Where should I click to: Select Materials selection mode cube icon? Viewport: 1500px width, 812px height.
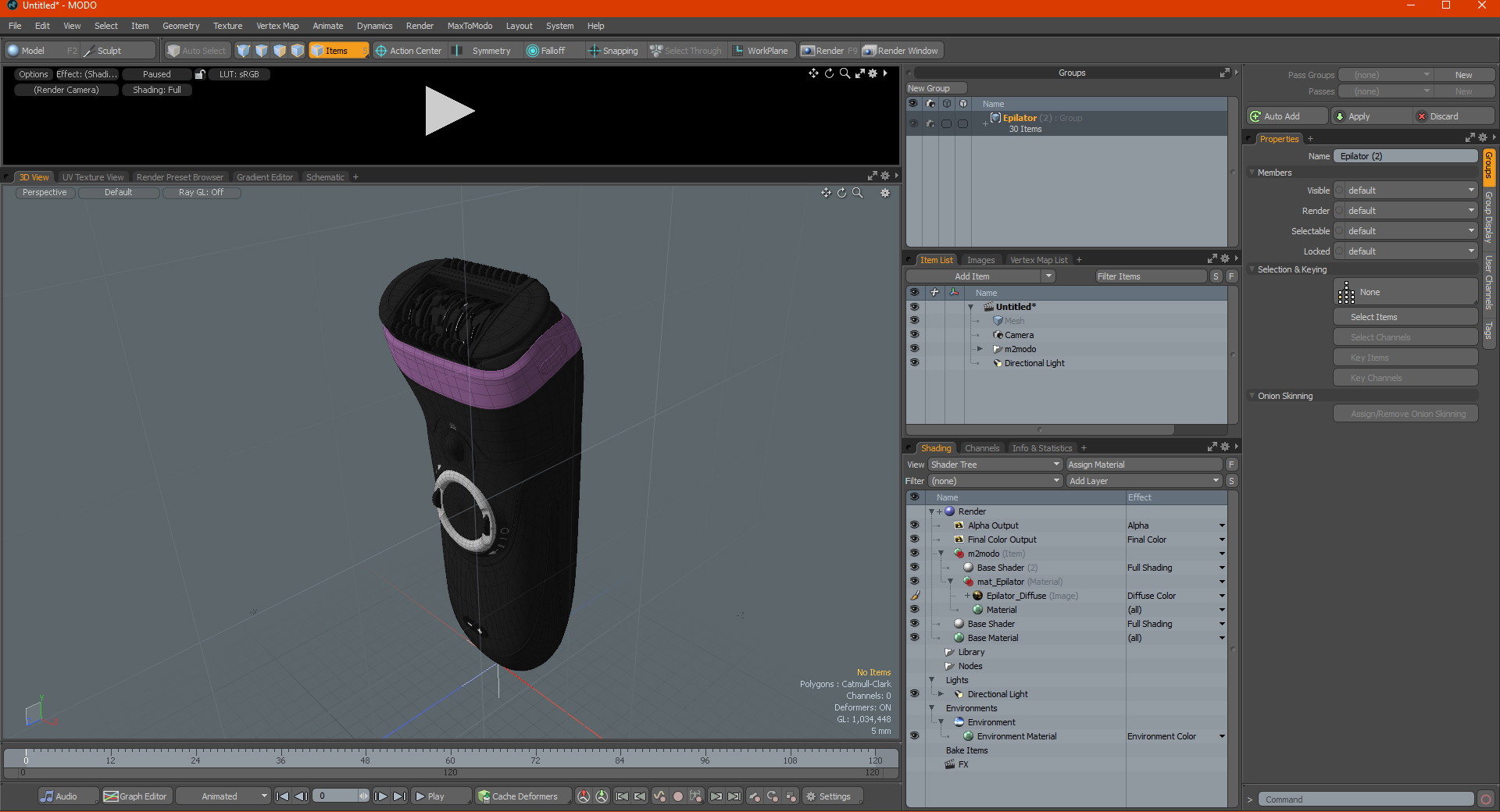(x=297, y=51)
